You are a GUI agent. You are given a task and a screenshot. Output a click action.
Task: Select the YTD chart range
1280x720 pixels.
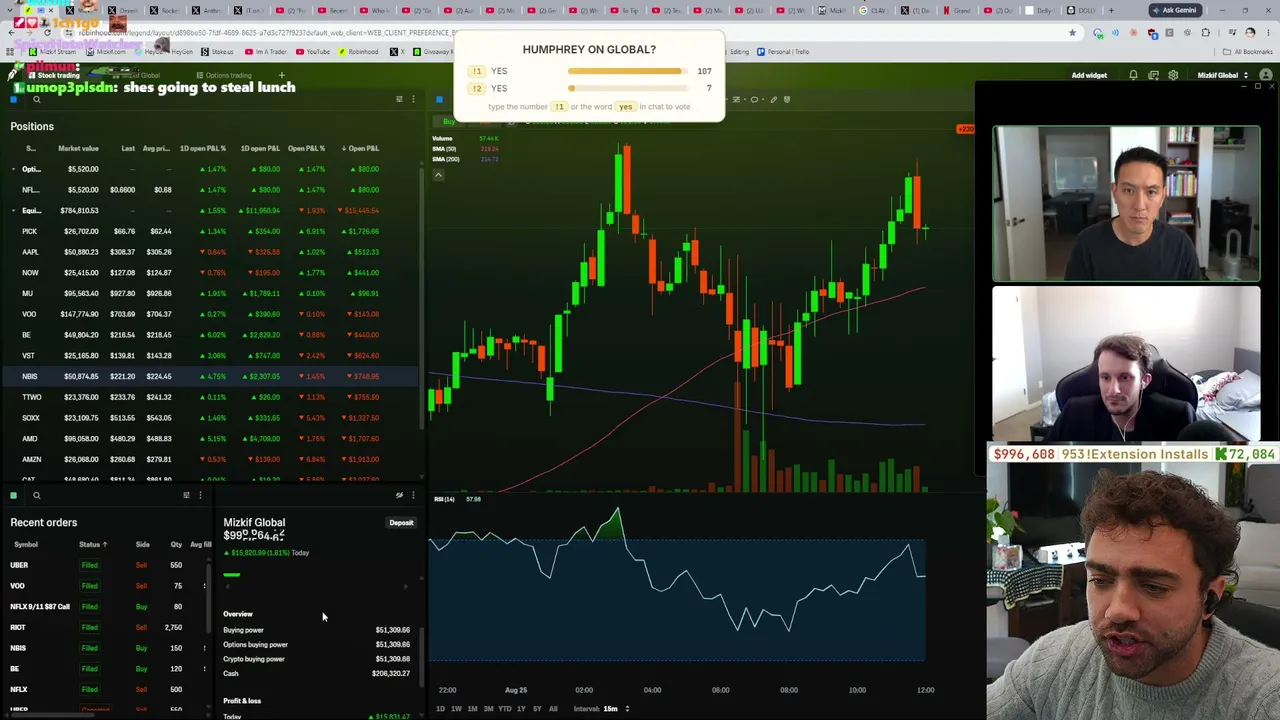(x=505, y=709)
